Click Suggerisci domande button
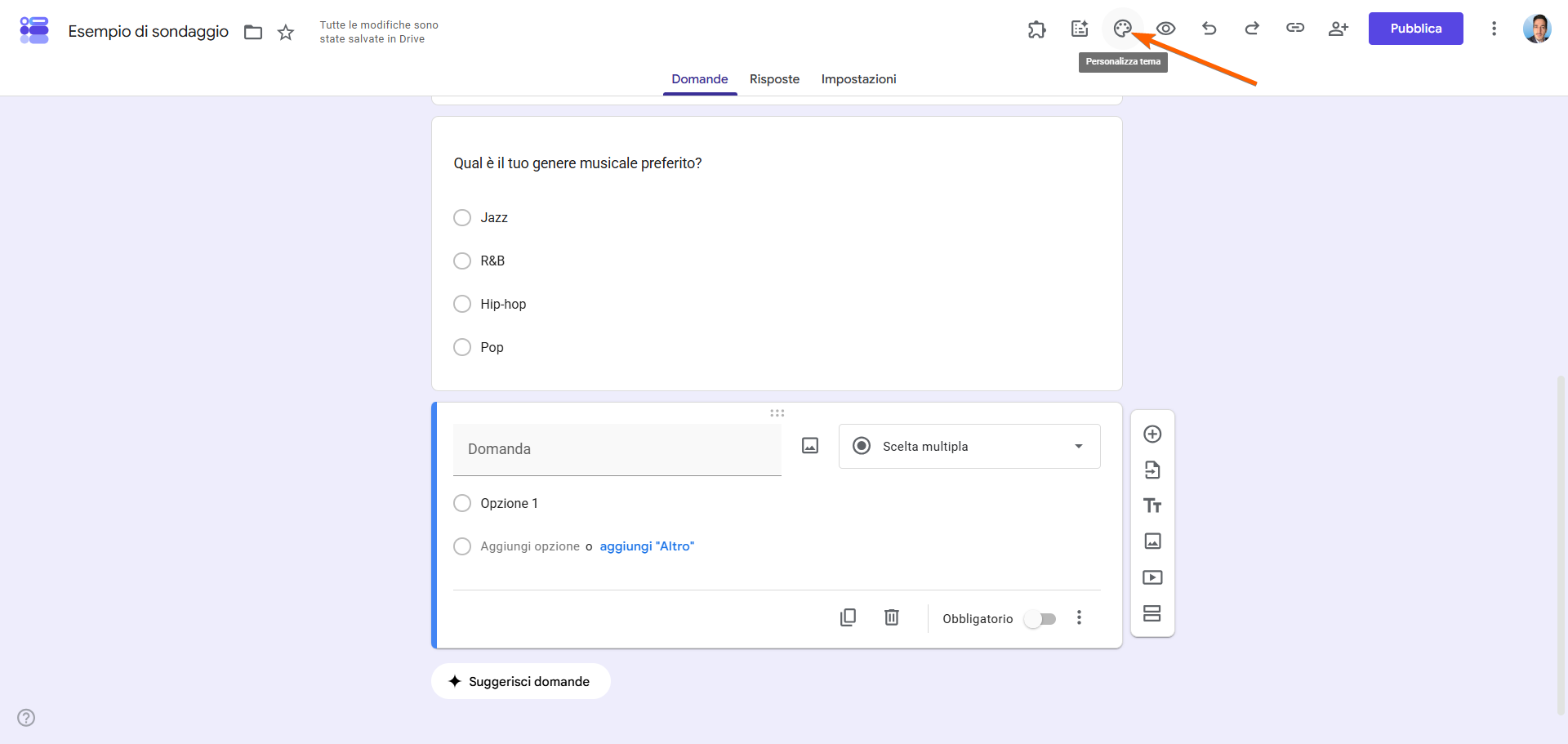Viewport: 1568px width, 744px height. point(521,681)
